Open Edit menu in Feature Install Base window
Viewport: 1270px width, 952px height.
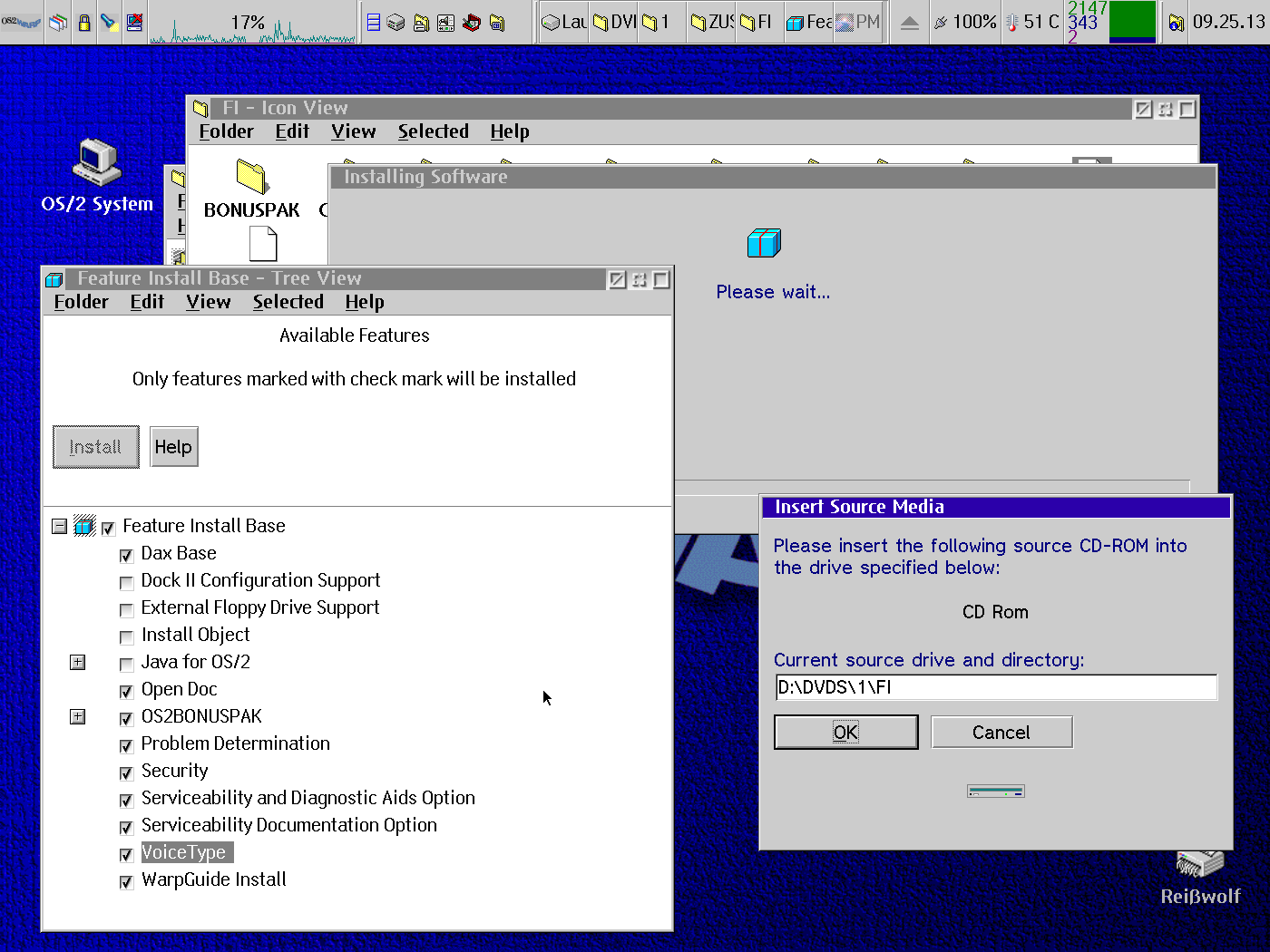[147, 302]
